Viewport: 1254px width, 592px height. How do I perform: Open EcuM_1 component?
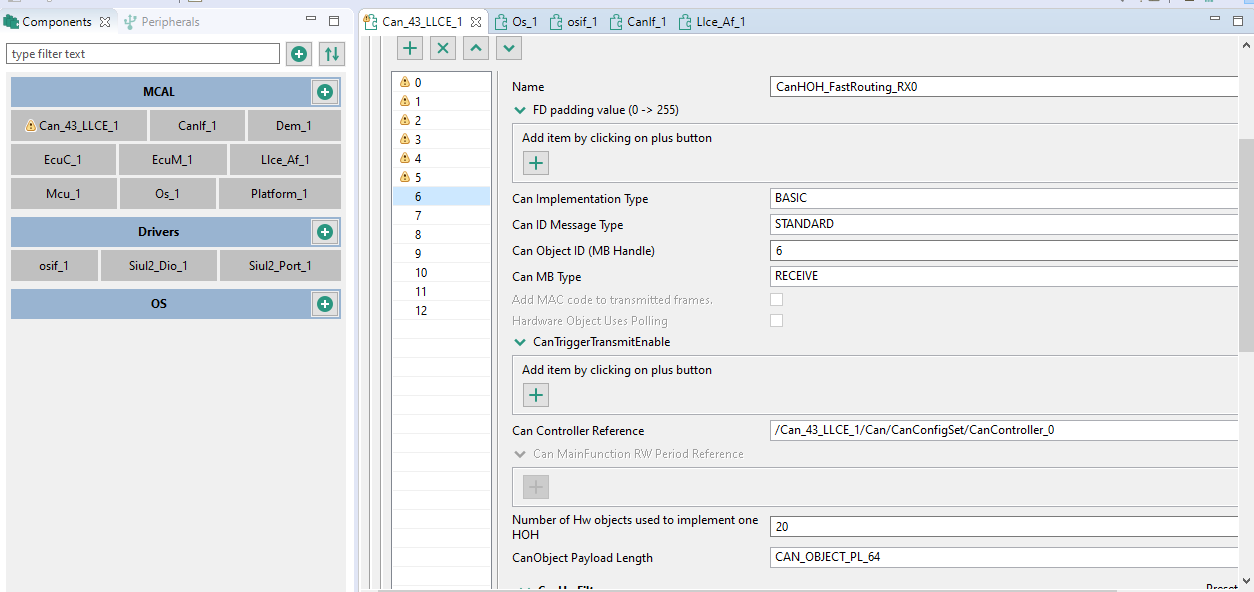click(173, 159)
